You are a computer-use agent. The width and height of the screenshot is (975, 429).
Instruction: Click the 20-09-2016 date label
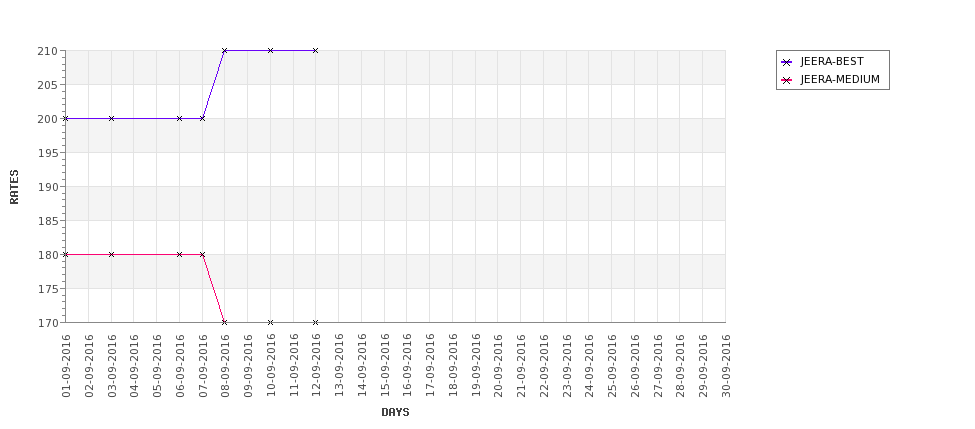coord(498,366)
